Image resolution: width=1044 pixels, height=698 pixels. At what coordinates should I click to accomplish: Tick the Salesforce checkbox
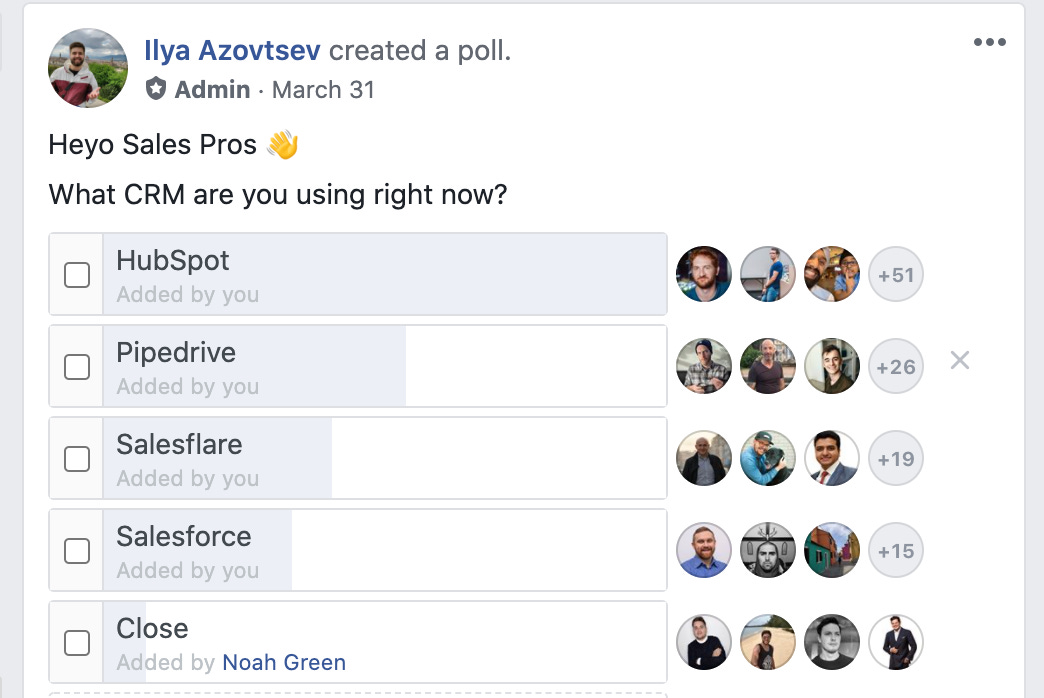(x=77, y=550)
